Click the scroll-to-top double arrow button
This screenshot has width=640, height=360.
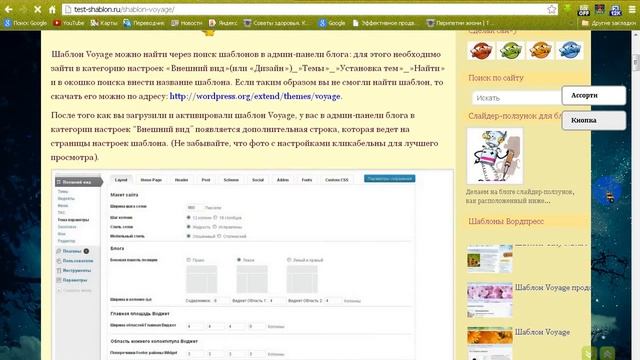click(x=607, y=353)
